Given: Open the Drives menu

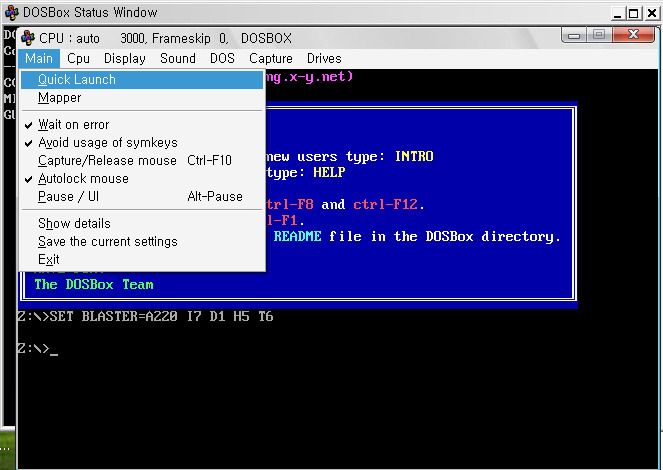Looking at the screenshot, I should pos(324,58).
